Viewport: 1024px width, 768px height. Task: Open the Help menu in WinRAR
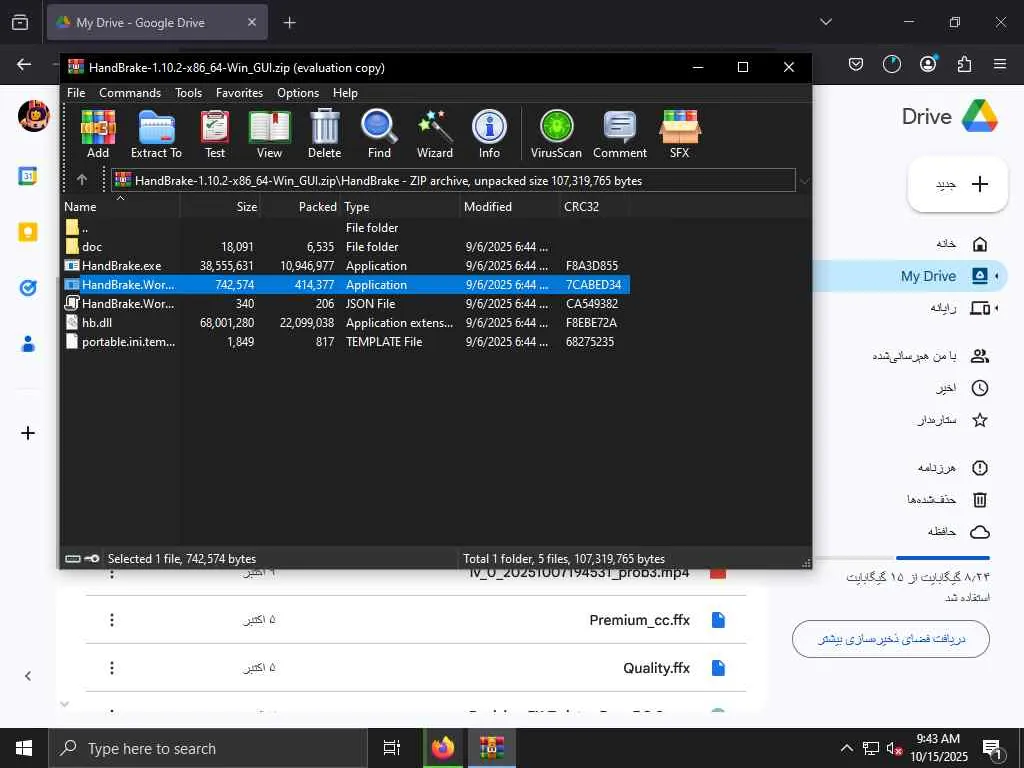(345, 93)
